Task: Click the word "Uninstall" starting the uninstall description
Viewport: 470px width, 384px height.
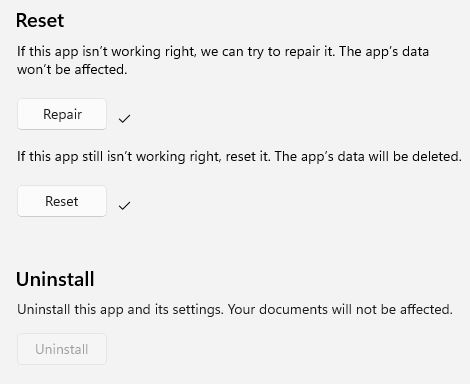Action: (43, 309)
